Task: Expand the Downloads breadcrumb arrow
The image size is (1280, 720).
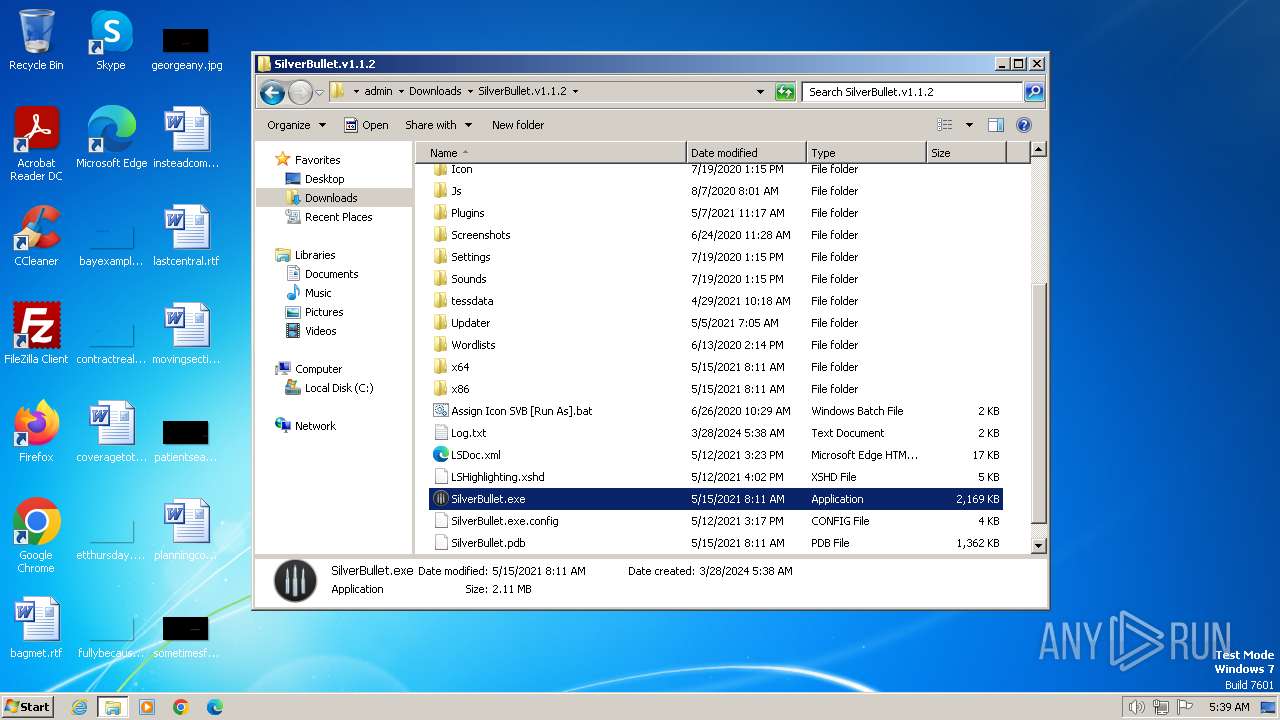Action: [470, 91]
